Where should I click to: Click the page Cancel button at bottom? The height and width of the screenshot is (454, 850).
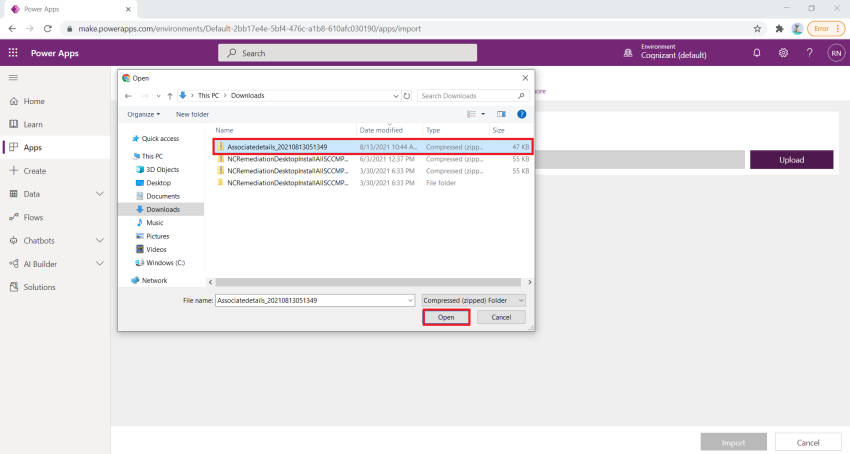coord(808,443)
